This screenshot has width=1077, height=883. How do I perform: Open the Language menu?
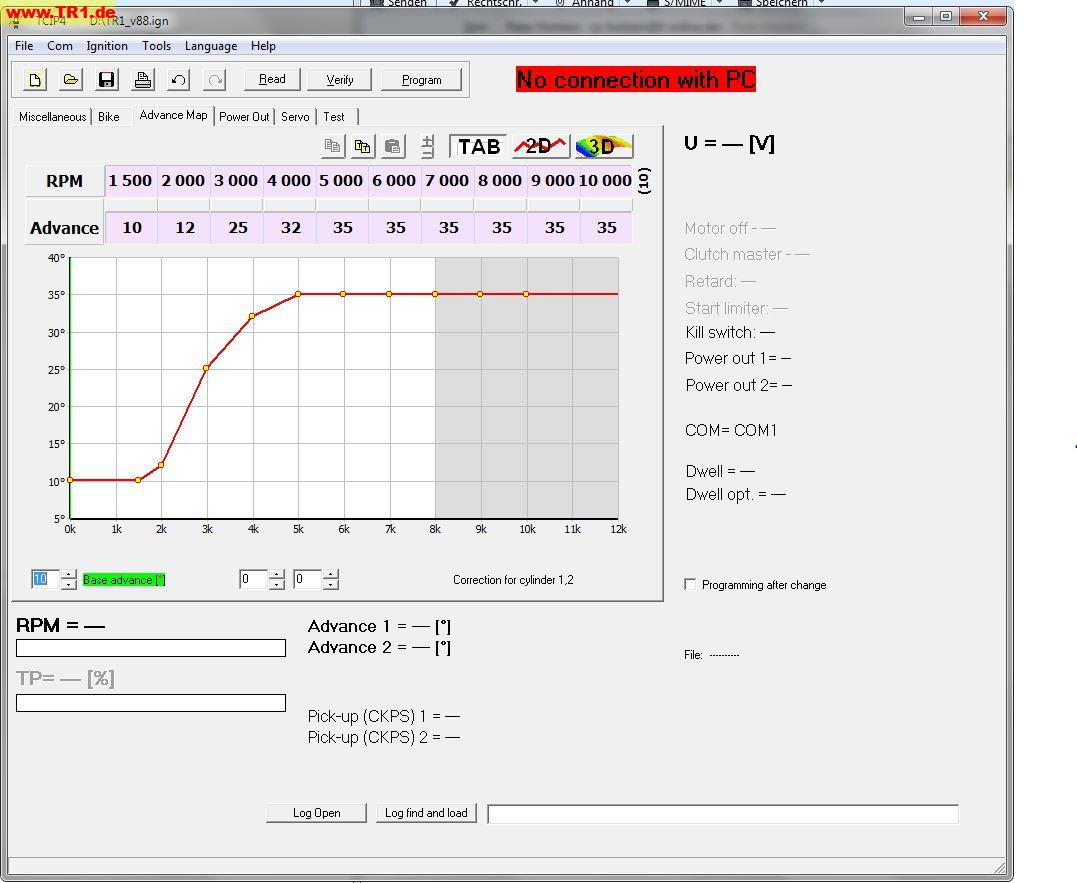[211, 46]
